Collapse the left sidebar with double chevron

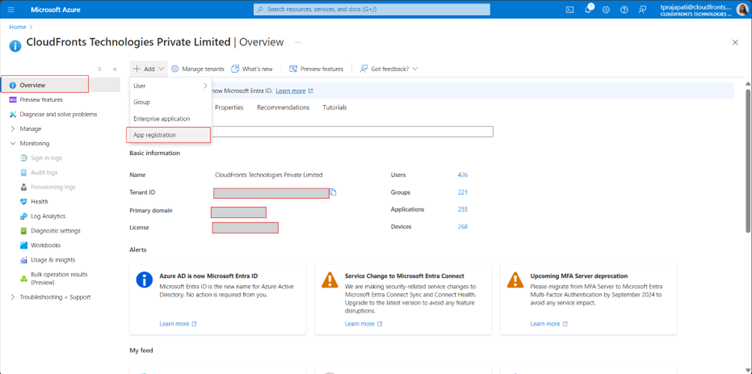pyautogui.click(x=115, y=69)
